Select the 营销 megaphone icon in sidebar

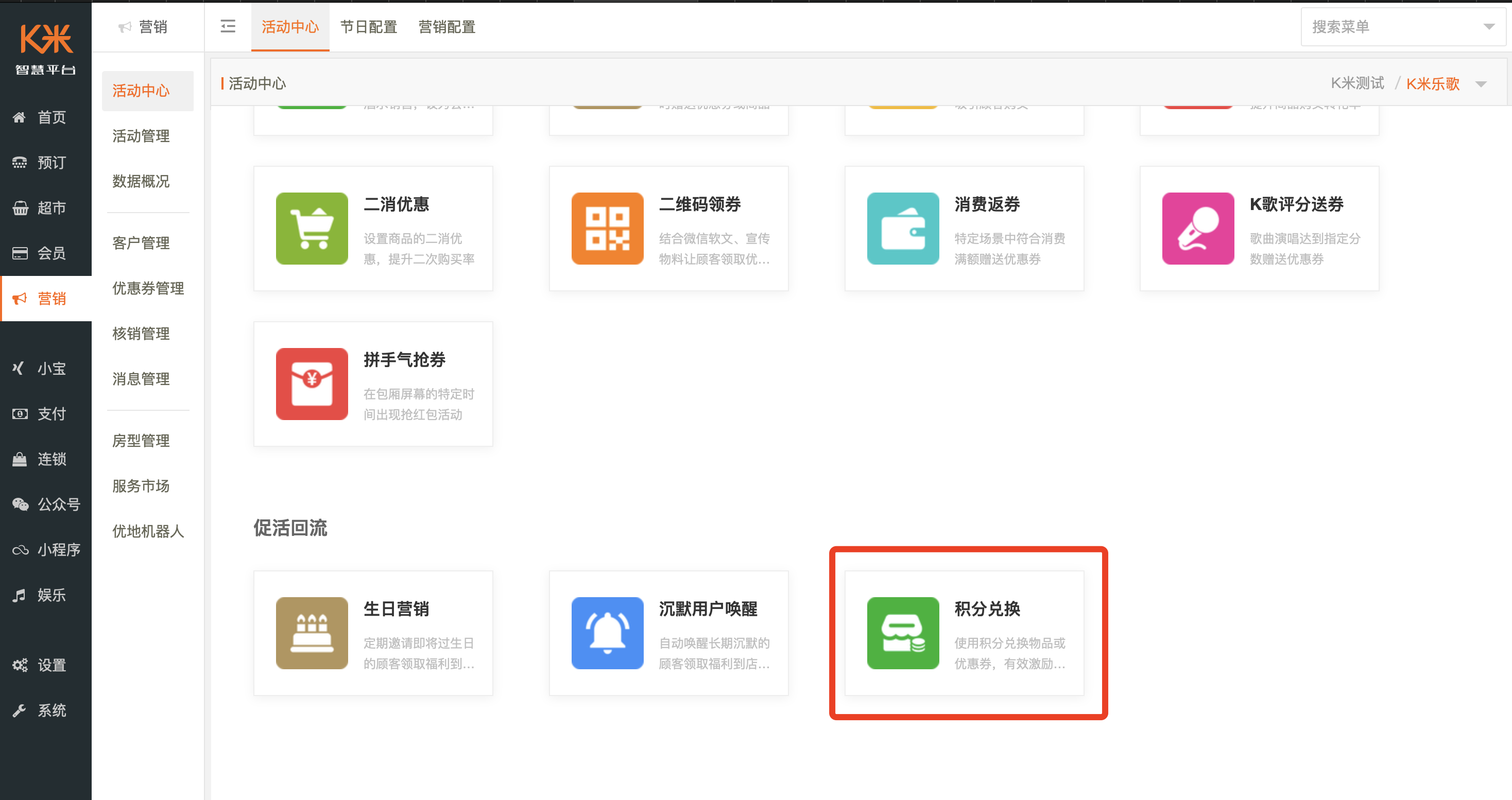tap(20, 298)
